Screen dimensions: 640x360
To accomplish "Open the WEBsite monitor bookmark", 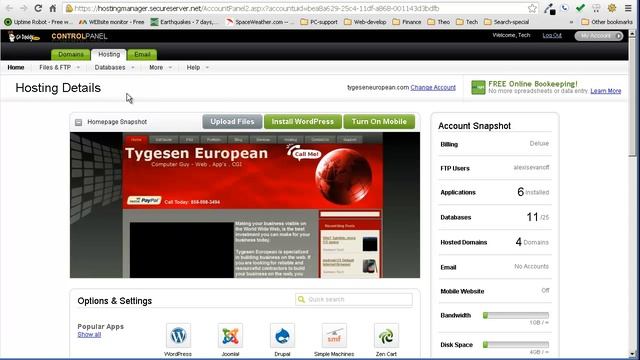I will click(111, 22).
